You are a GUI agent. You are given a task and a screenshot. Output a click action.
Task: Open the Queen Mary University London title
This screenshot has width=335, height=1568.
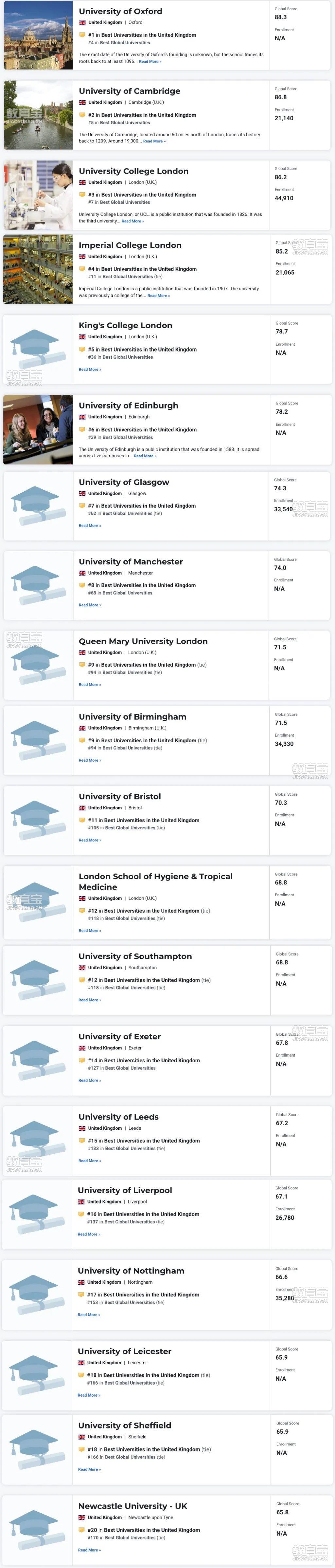pyautogui.click(x=144, y=641)
